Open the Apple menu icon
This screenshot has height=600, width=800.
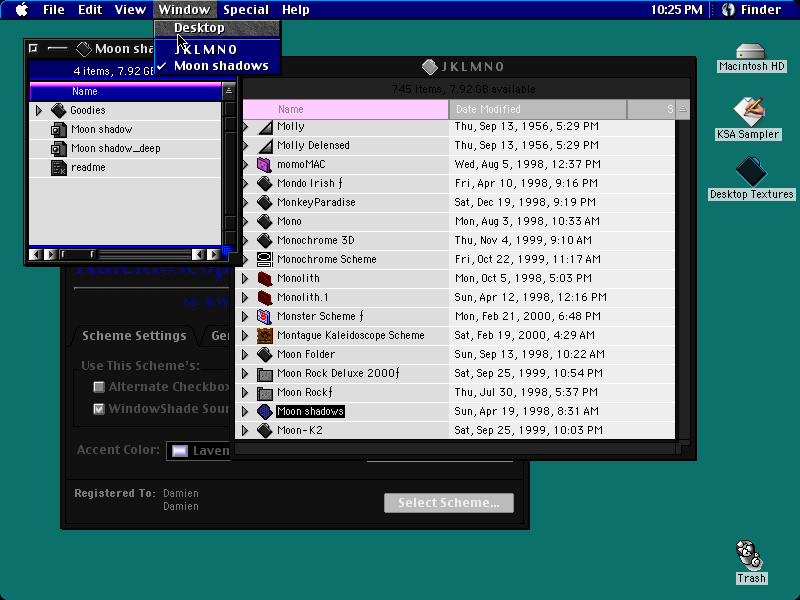click(21, 10)
